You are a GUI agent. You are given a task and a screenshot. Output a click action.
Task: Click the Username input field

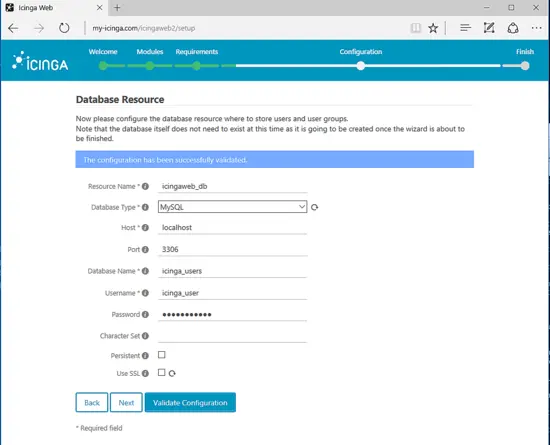(233, 293)
